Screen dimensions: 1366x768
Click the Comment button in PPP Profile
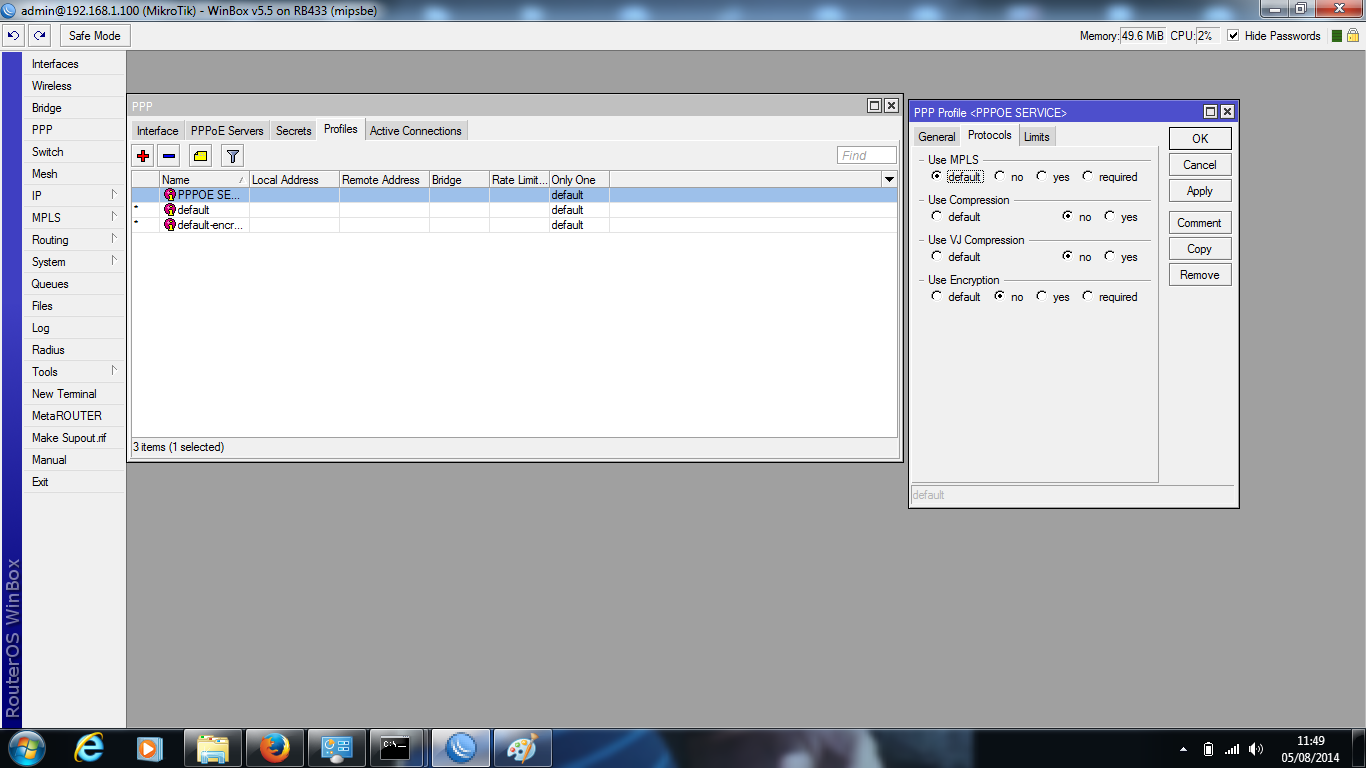[1200, 223]
